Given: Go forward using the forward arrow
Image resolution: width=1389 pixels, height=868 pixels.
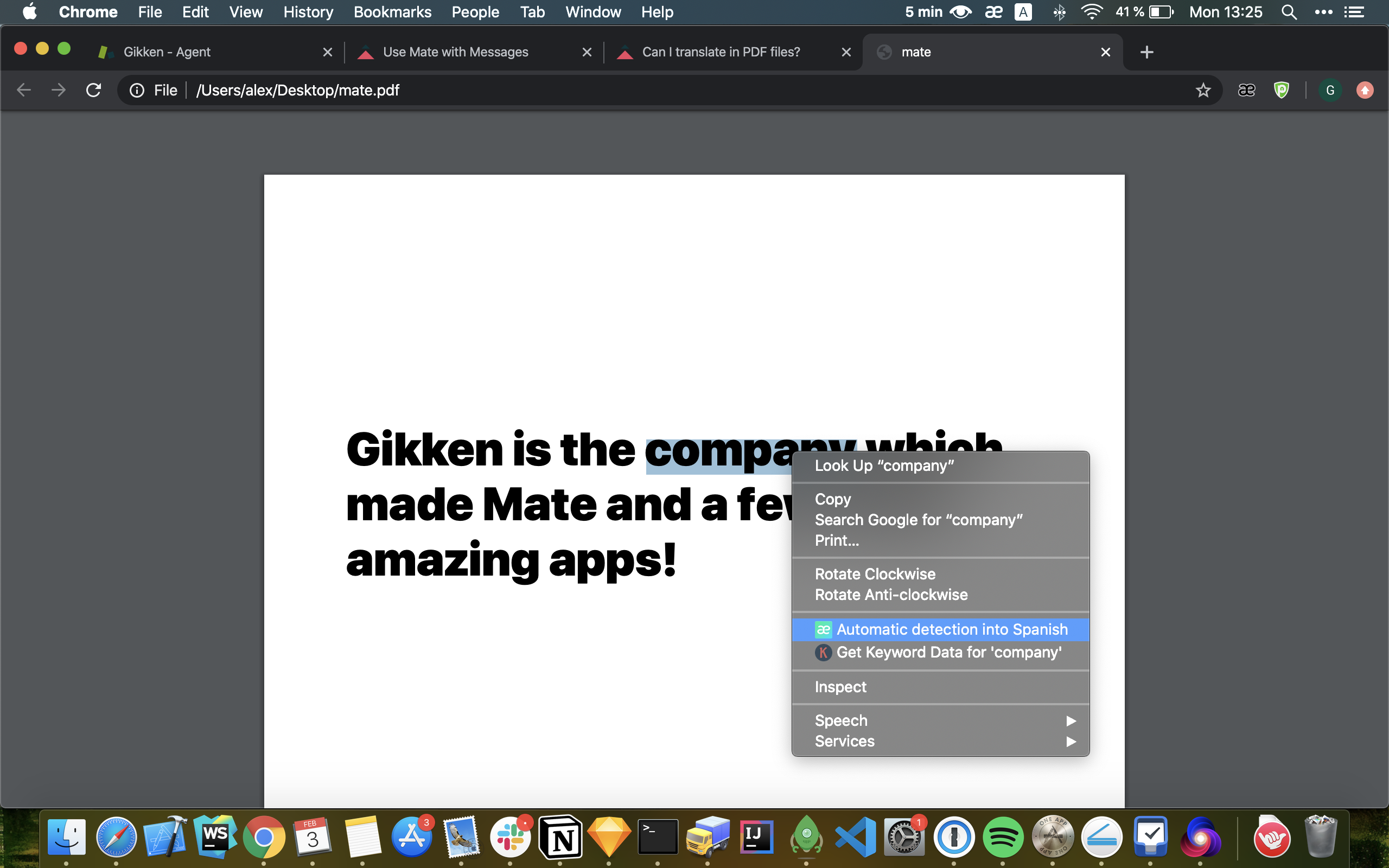Looking at the screenshot, I should tap(59, 90).
